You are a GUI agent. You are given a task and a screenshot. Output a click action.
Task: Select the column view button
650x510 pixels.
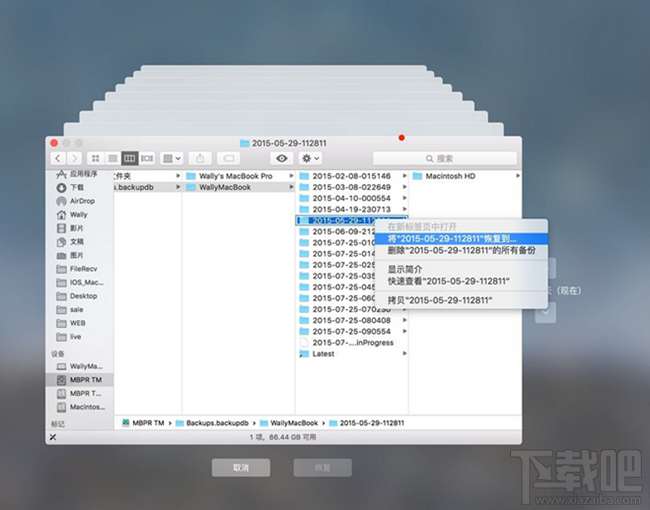click(129, 158)
